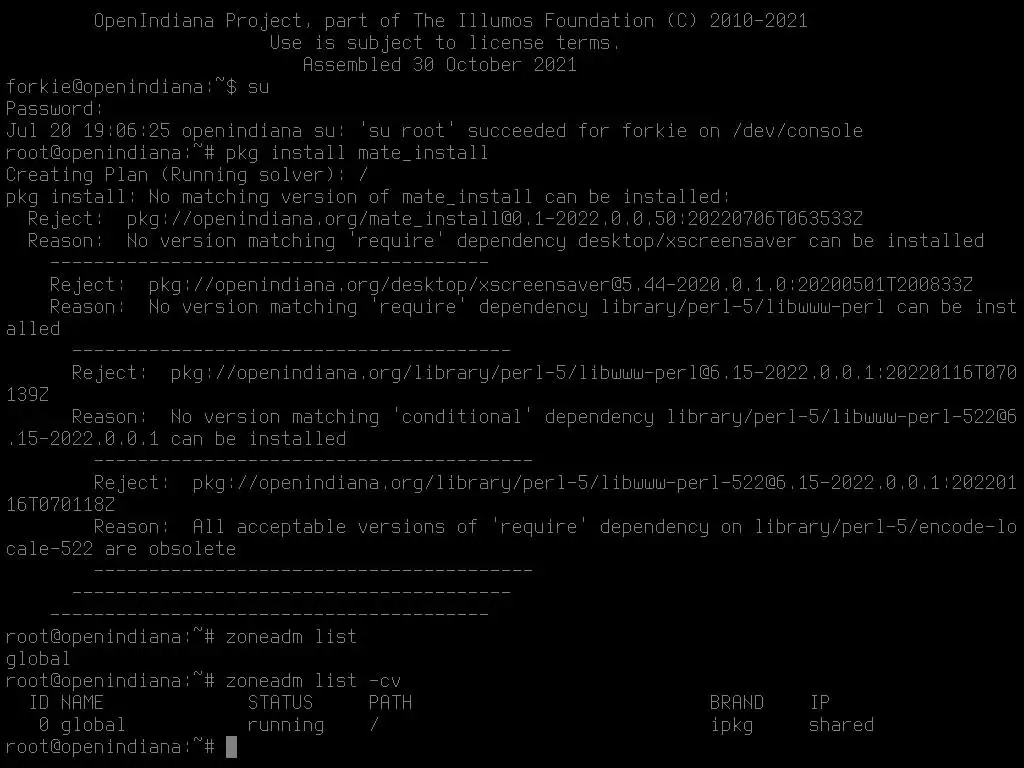Click the 'running' status of global zone

coord(285,725)
